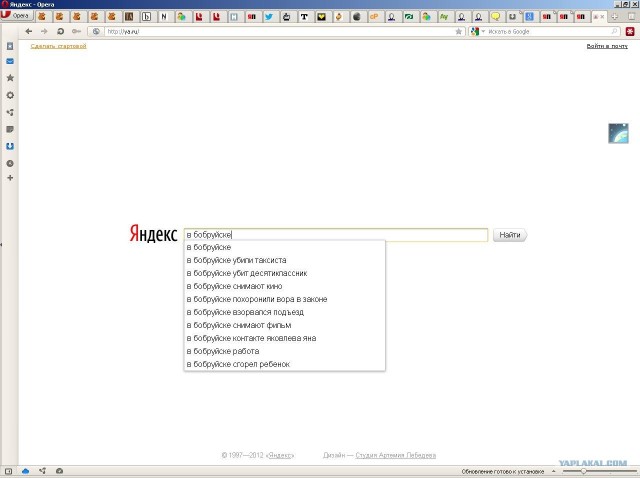Viewport: 640px width, 478px height.
Task: Click the planet thumbnail on right edge
Action: pyautogui.click(x=618, y=133)
